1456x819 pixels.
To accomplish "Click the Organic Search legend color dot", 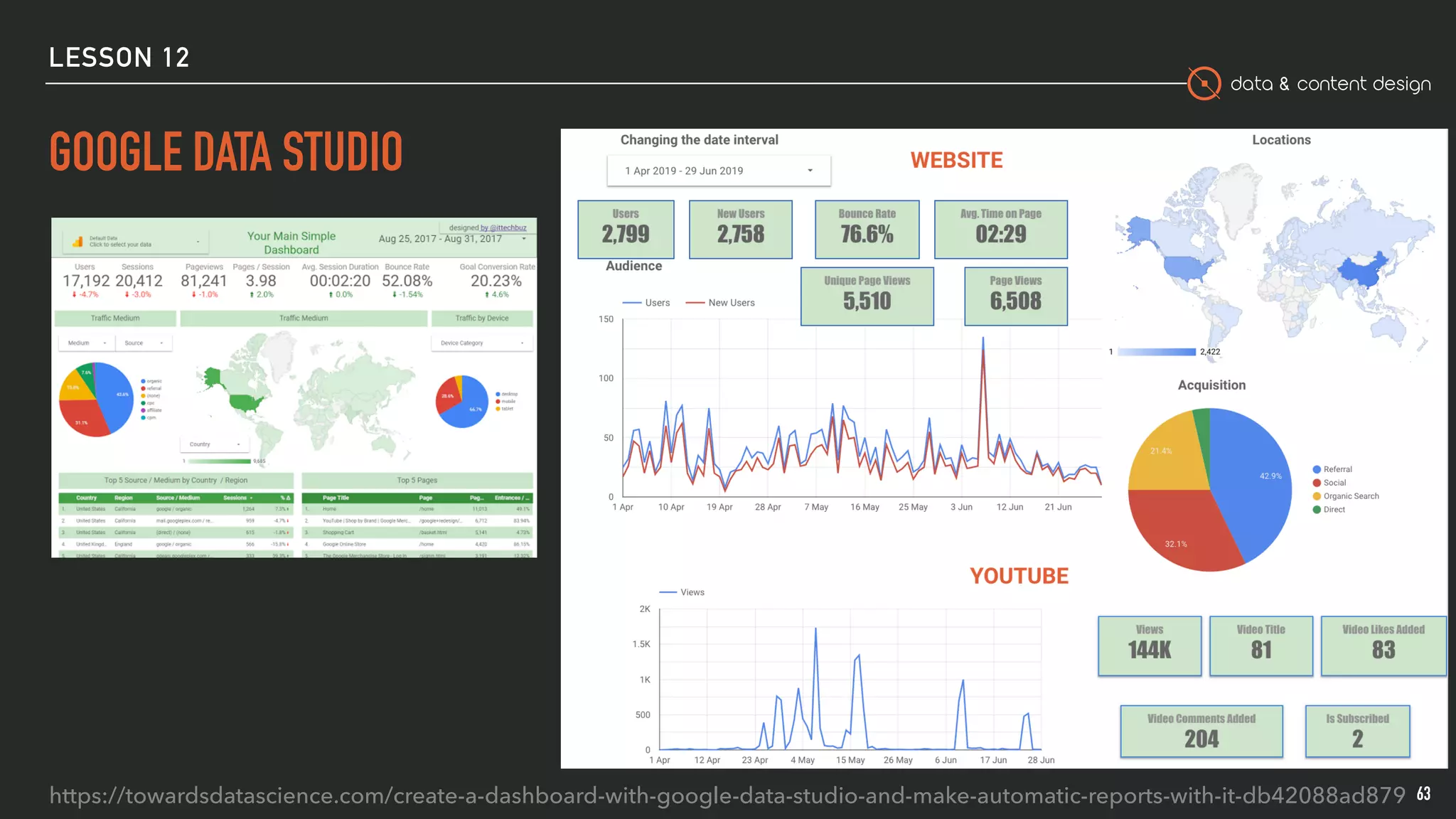I will point(1317,496).
